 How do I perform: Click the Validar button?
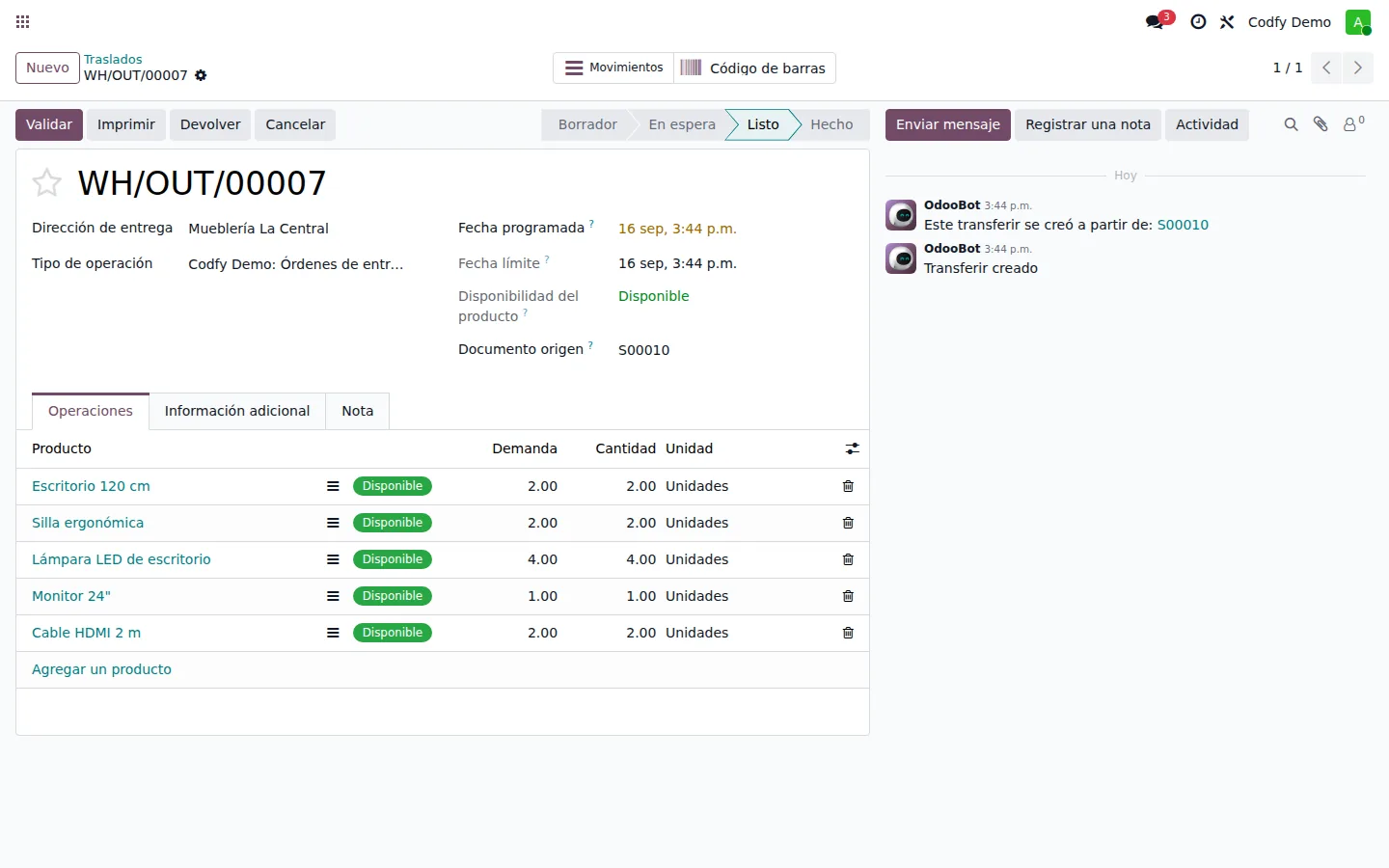pos(49,124)
